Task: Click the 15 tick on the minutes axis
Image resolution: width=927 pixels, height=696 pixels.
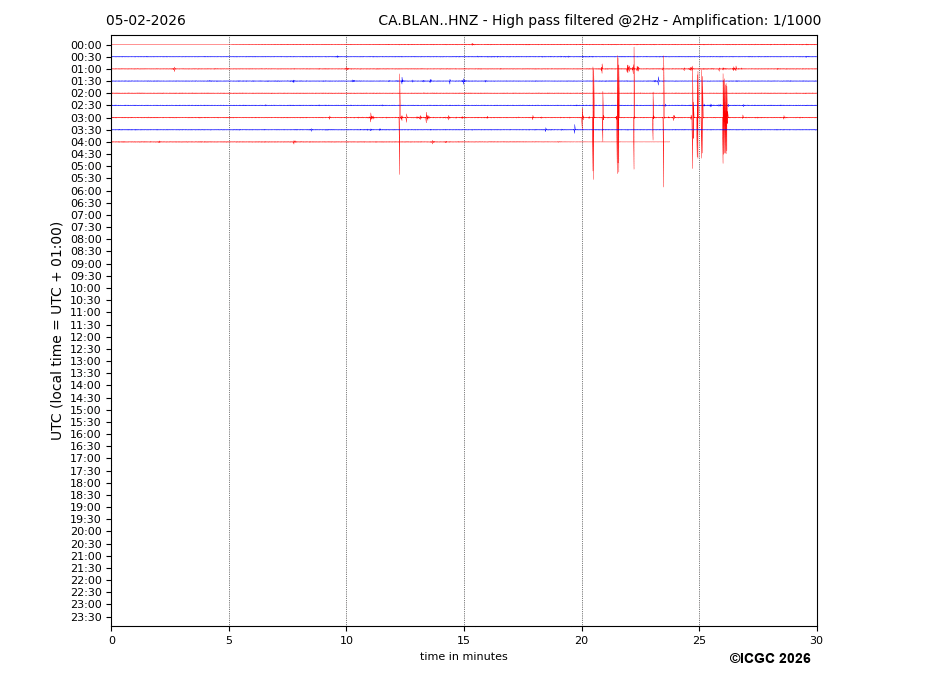Action: (464, 640)
